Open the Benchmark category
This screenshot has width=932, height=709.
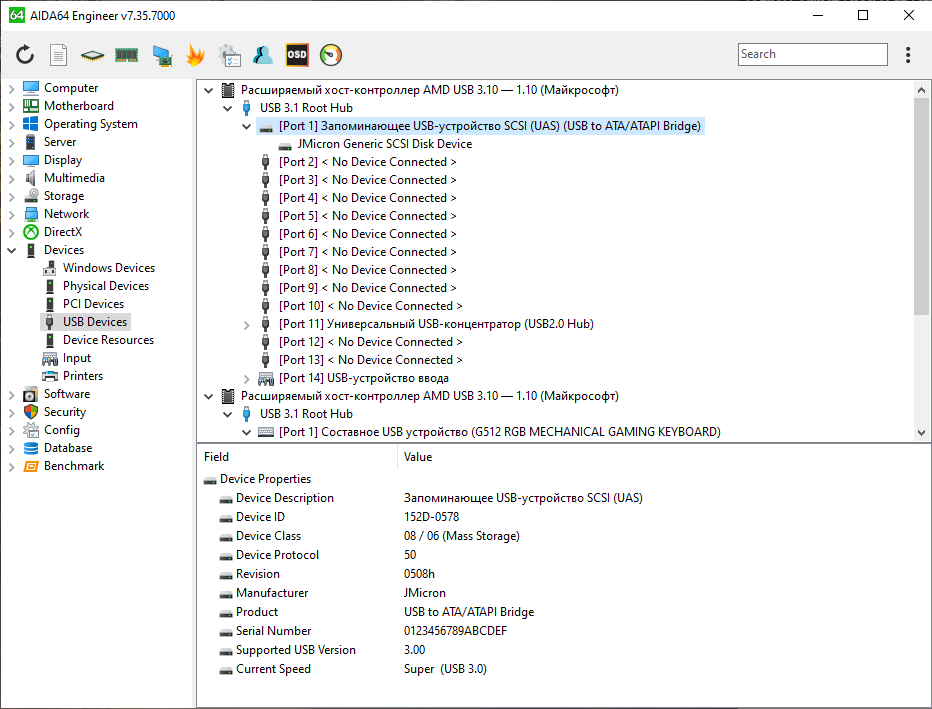[74, 466]
